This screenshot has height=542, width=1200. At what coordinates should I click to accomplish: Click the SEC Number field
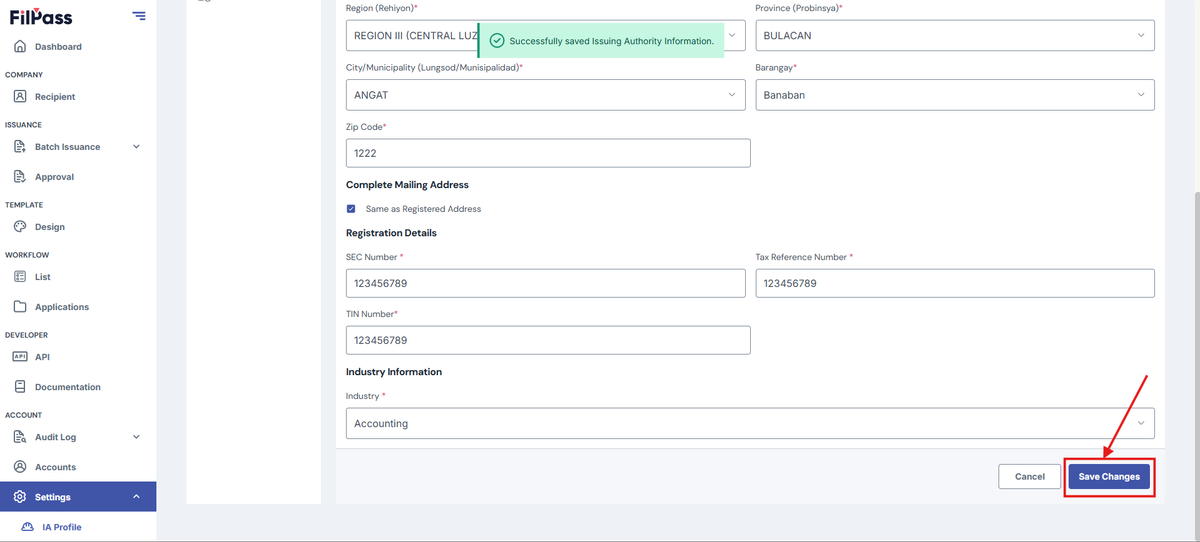point(546,283)
